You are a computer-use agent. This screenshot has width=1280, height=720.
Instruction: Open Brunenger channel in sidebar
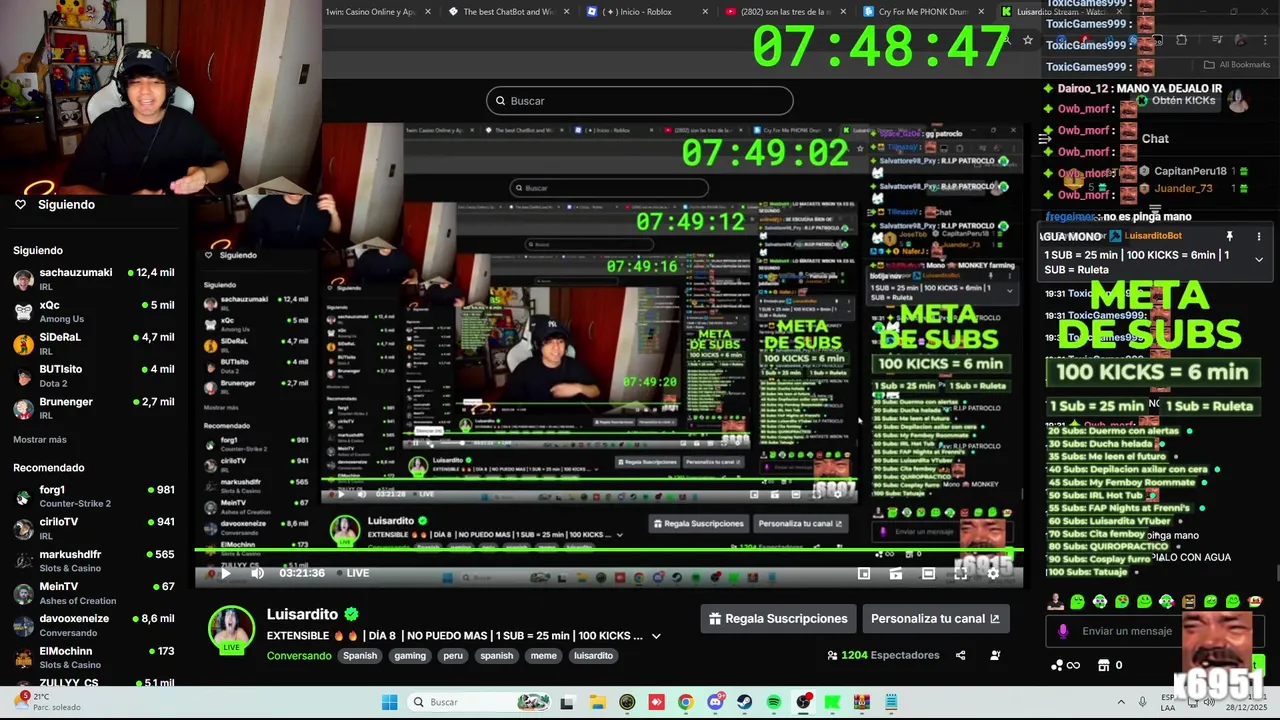coord(93,407)
